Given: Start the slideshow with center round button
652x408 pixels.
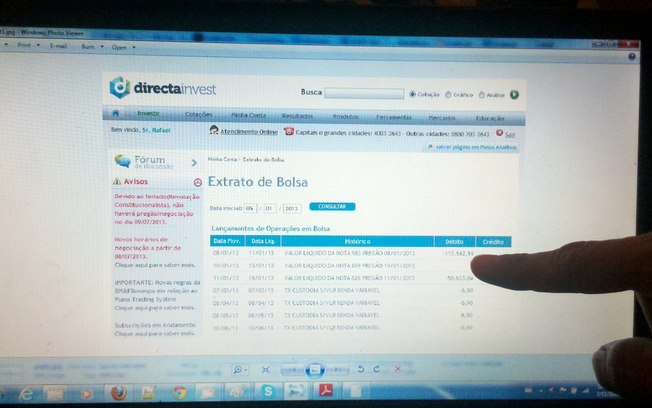Looking at the screenshot, I should click(315, 369).
